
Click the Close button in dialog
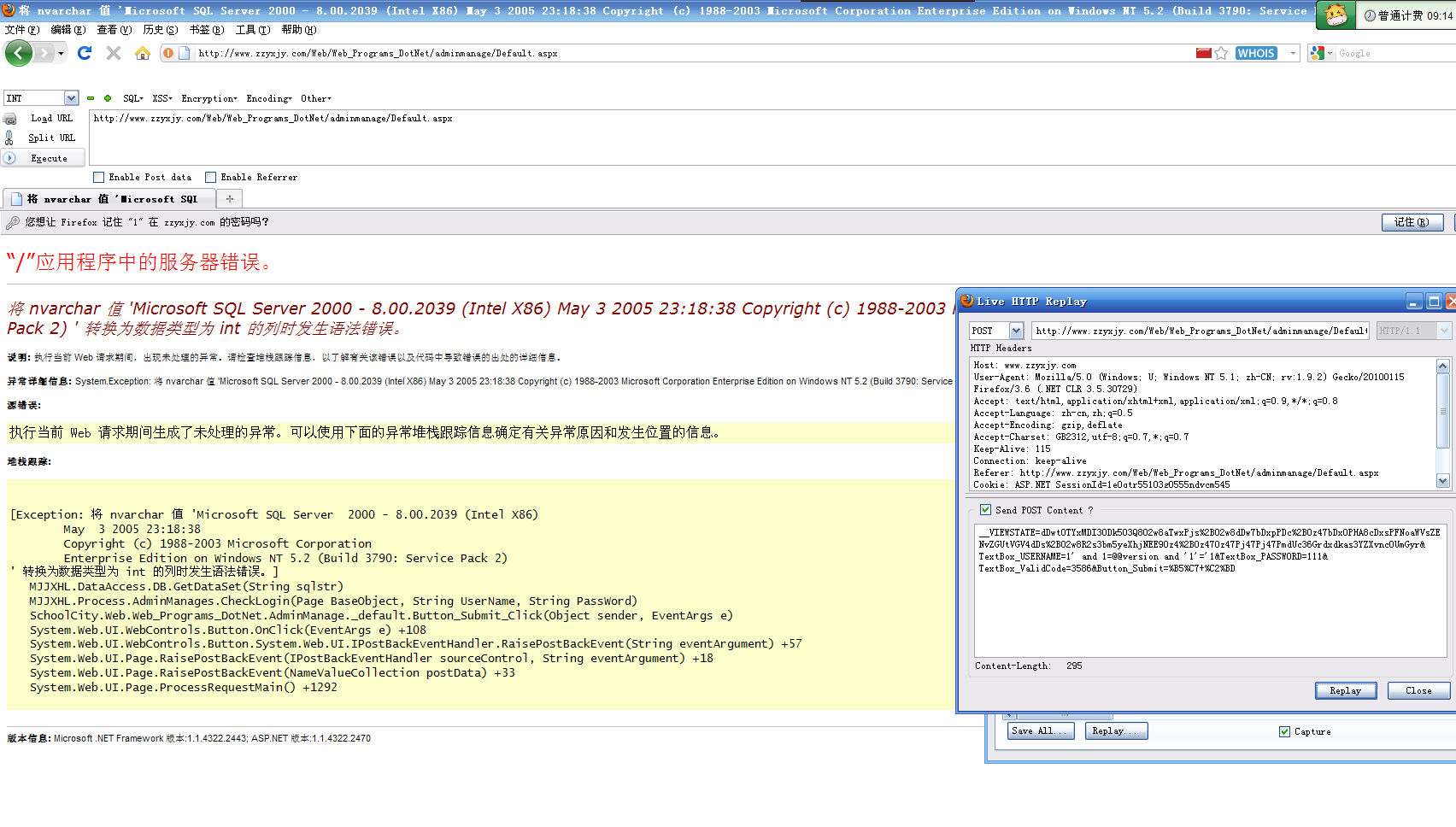(1419, 690)
